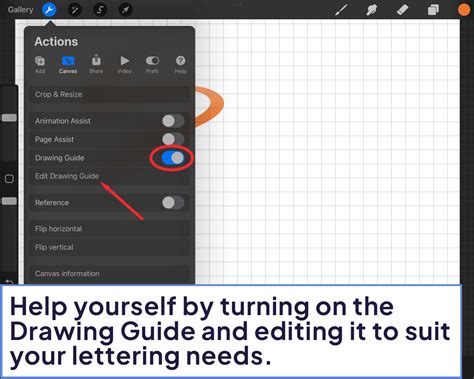Select the Brush tool
Image resolution: width=474 pixels, height=379 pixels.
(341, 10)
